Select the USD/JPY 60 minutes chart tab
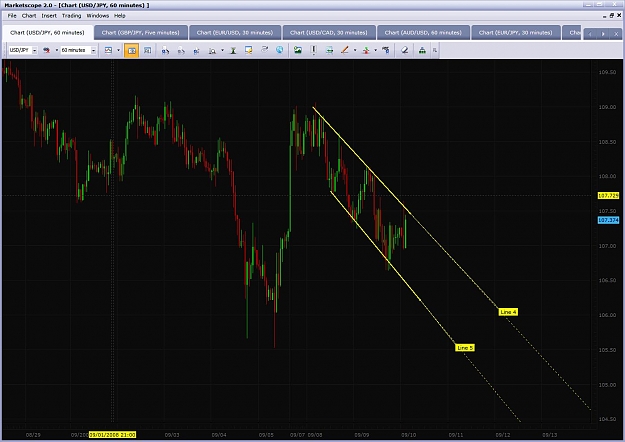This screenshot has width=625, height=442. pyautogui.click(x=47, y=33)
